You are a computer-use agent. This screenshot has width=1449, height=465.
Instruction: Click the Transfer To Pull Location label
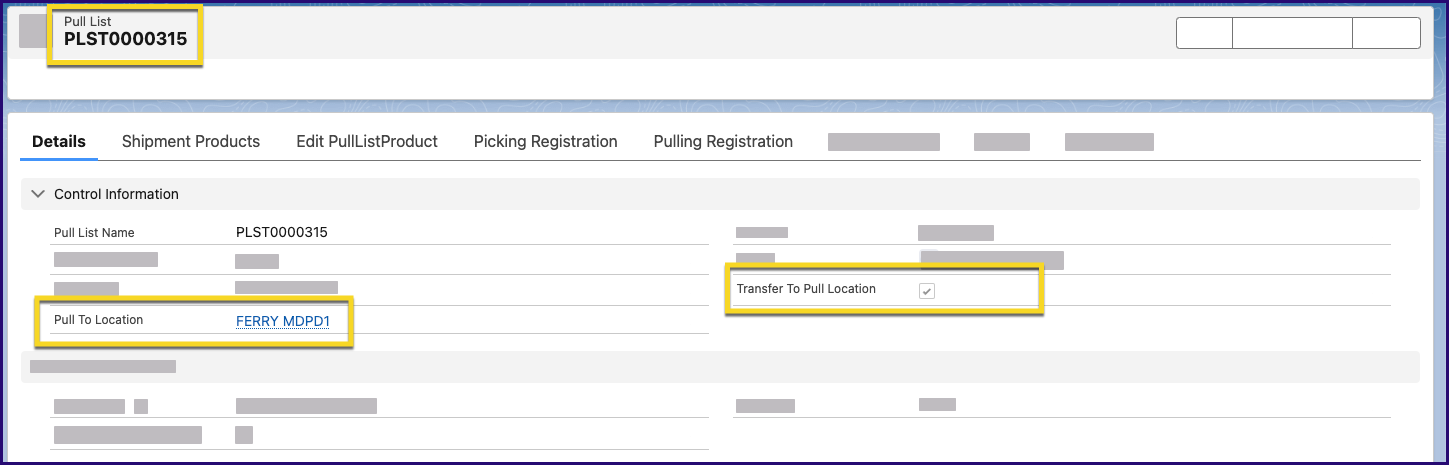[x=806, y=289]
